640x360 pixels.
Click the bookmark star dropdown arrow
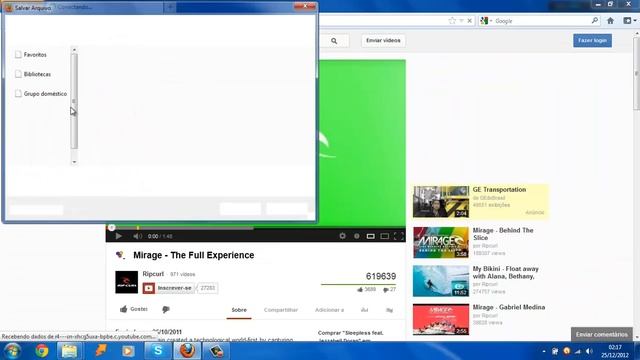(461, 20)
